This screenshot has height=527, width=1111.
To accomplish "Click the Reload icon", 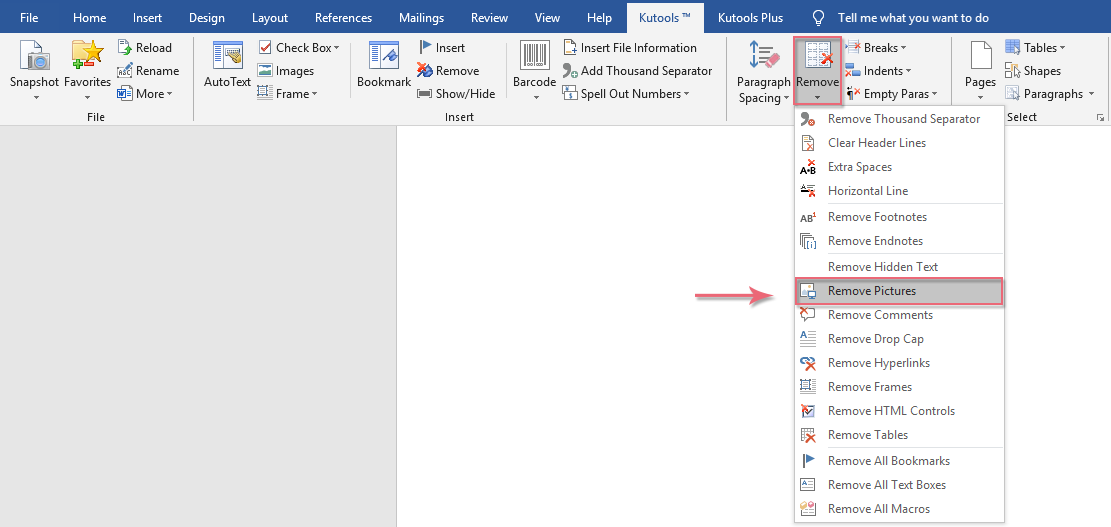I will coord(145,48).
